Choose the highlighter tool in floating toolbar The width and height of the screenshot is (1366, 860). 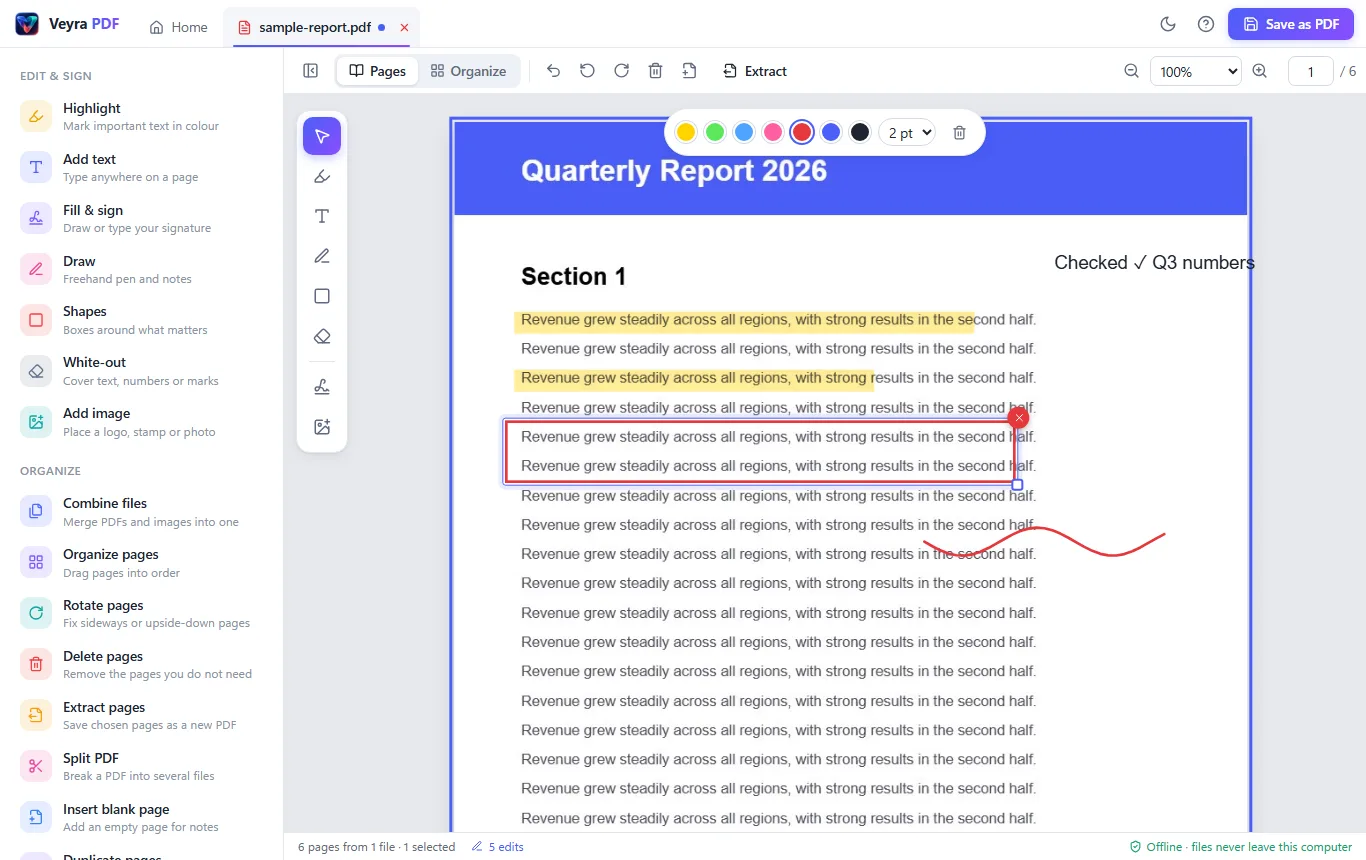click(322, 176)
